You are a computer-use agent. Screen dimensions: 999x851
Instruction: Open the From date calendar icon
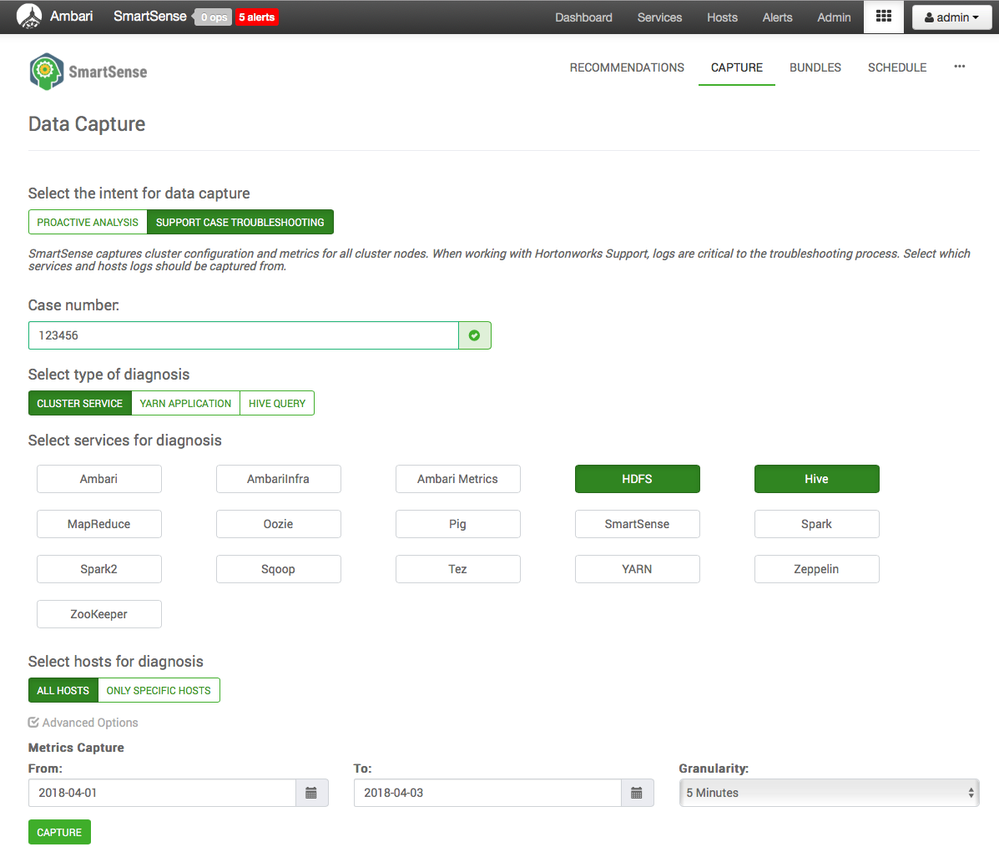pos(312,793)
